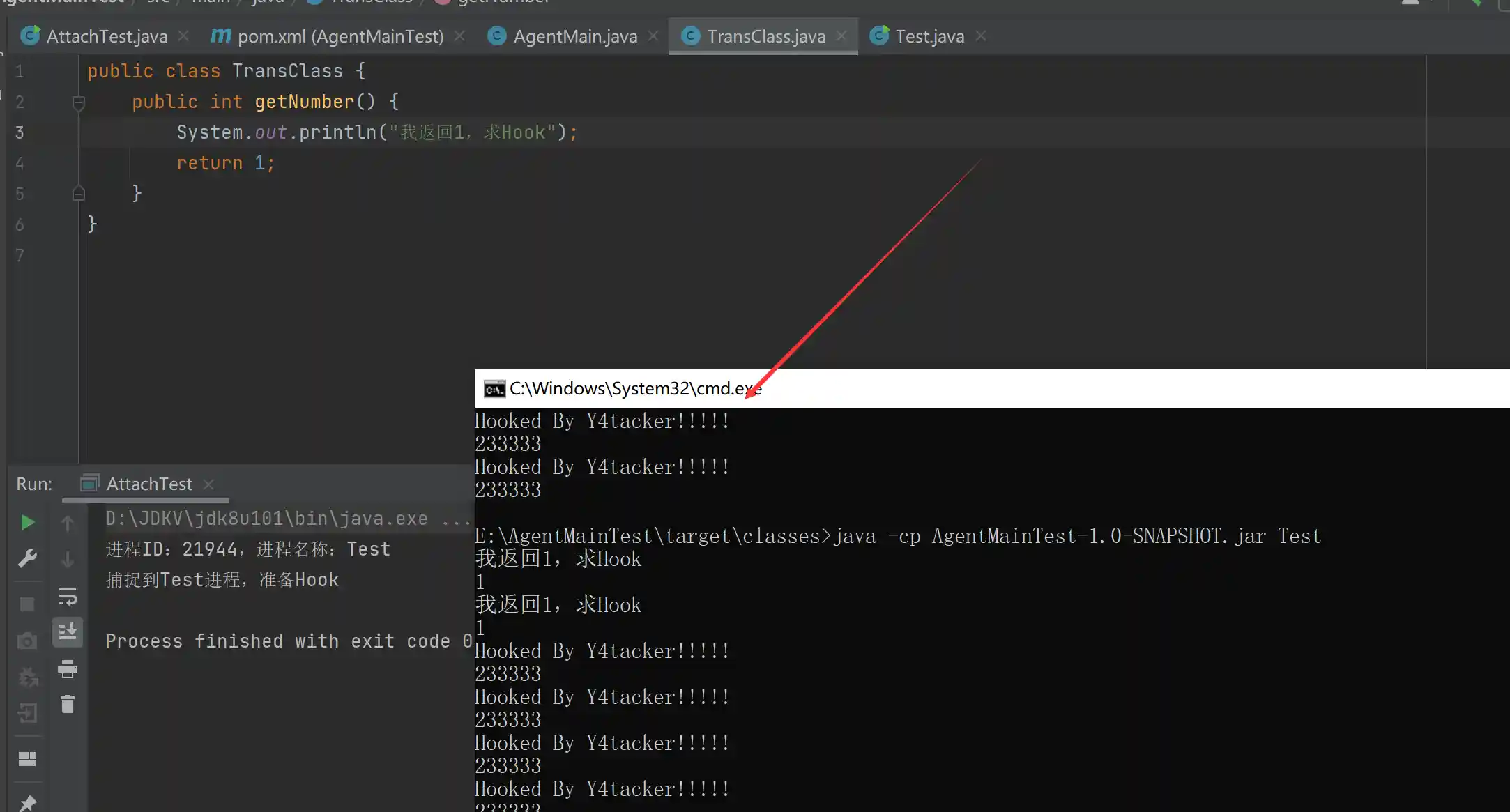Expand the folded java.exe command line
The width and height of the screenshot is (1510, 812).
[x=456, y=519]
